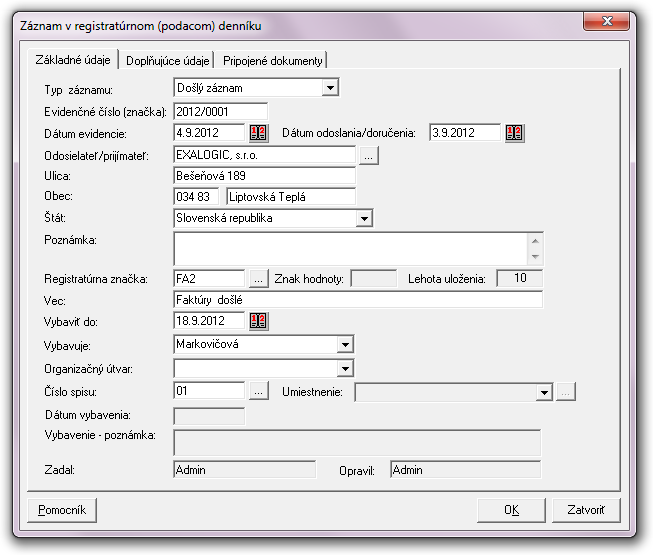This screenshot has height=555, width=653.
Task: Browse Registratúrna značka with ellipsis button
Action: (x=259, y=277)
